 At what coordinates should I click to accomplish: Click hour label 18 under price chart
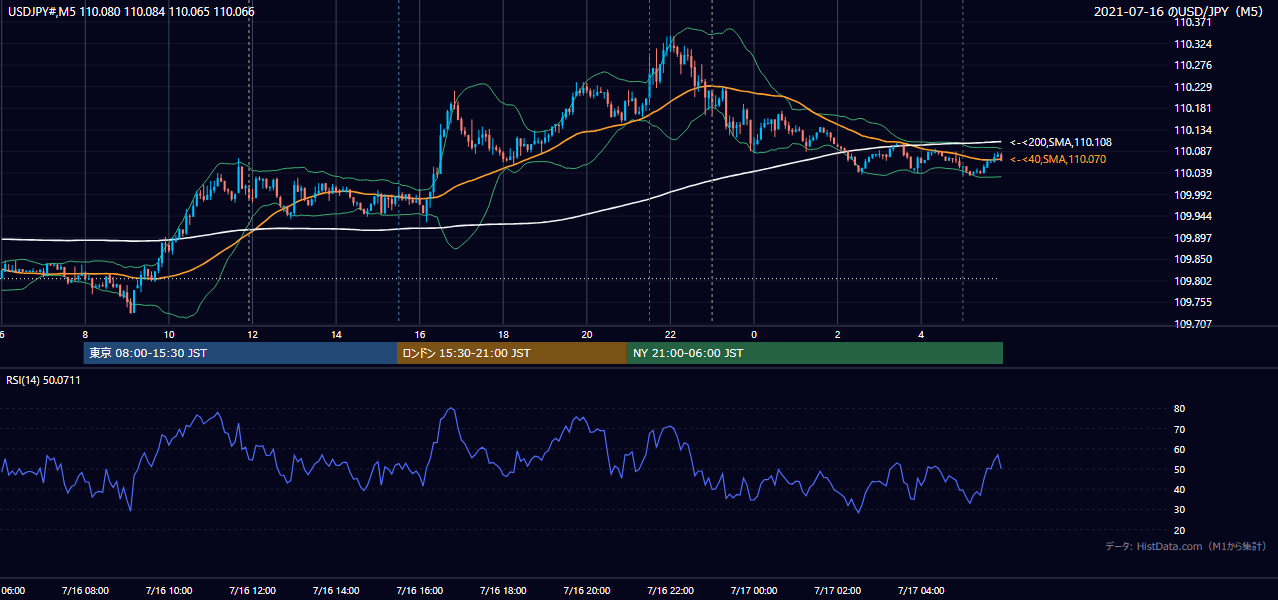click(503, 335)
